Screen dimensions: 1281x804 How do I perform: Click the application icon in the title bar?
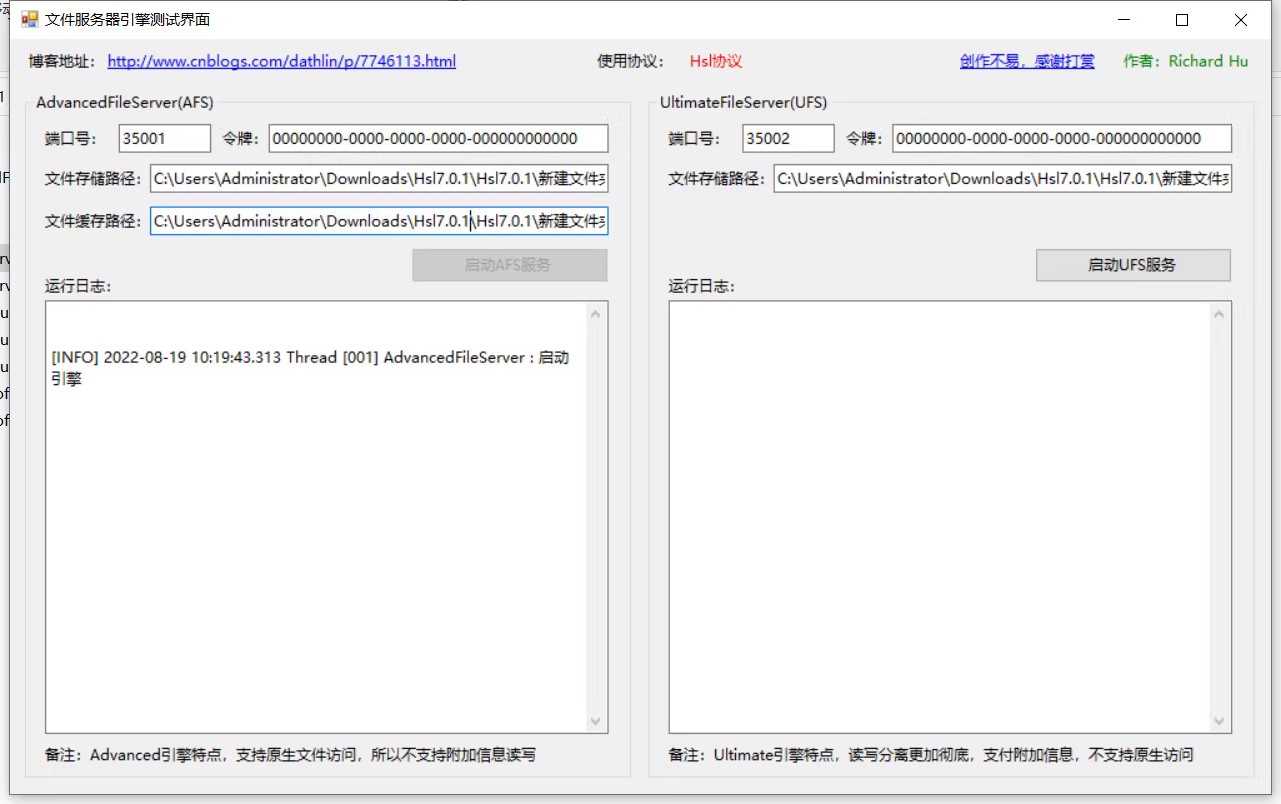28,18
